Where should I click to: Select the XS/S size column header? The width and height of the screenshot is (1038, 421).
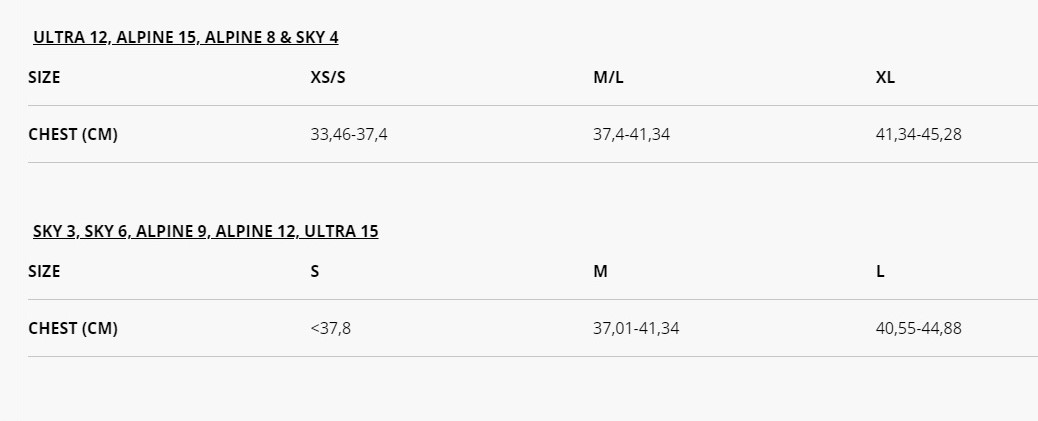(x=328, y=77)
